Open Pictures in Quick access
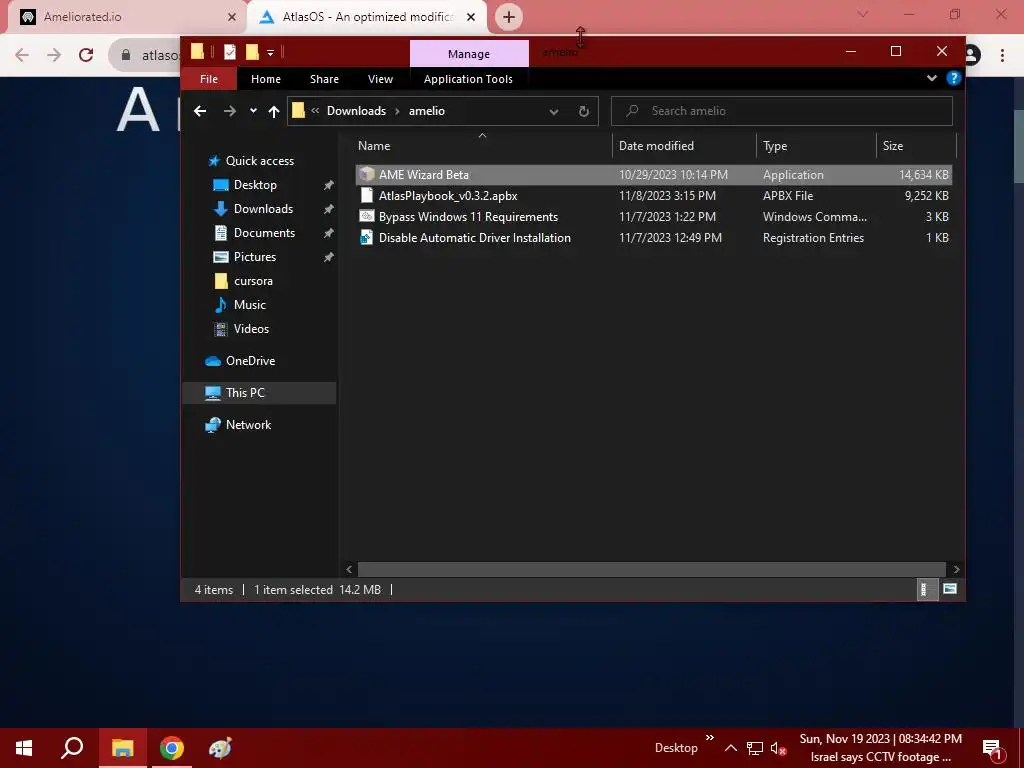Viewport: 1024px width, 768px height. click(255, 257)
